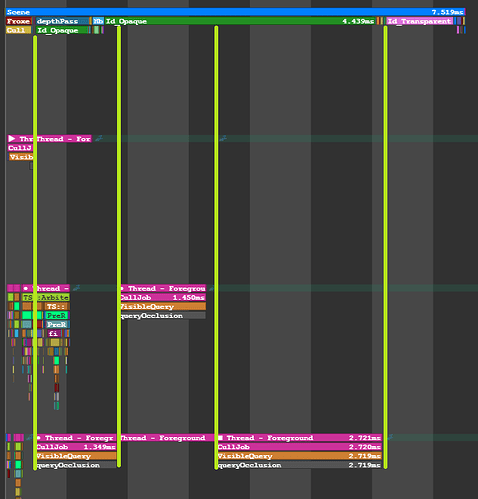Select the yellow Cull block
The width and height of the screenshot is (478, 499).
point(18,30)
